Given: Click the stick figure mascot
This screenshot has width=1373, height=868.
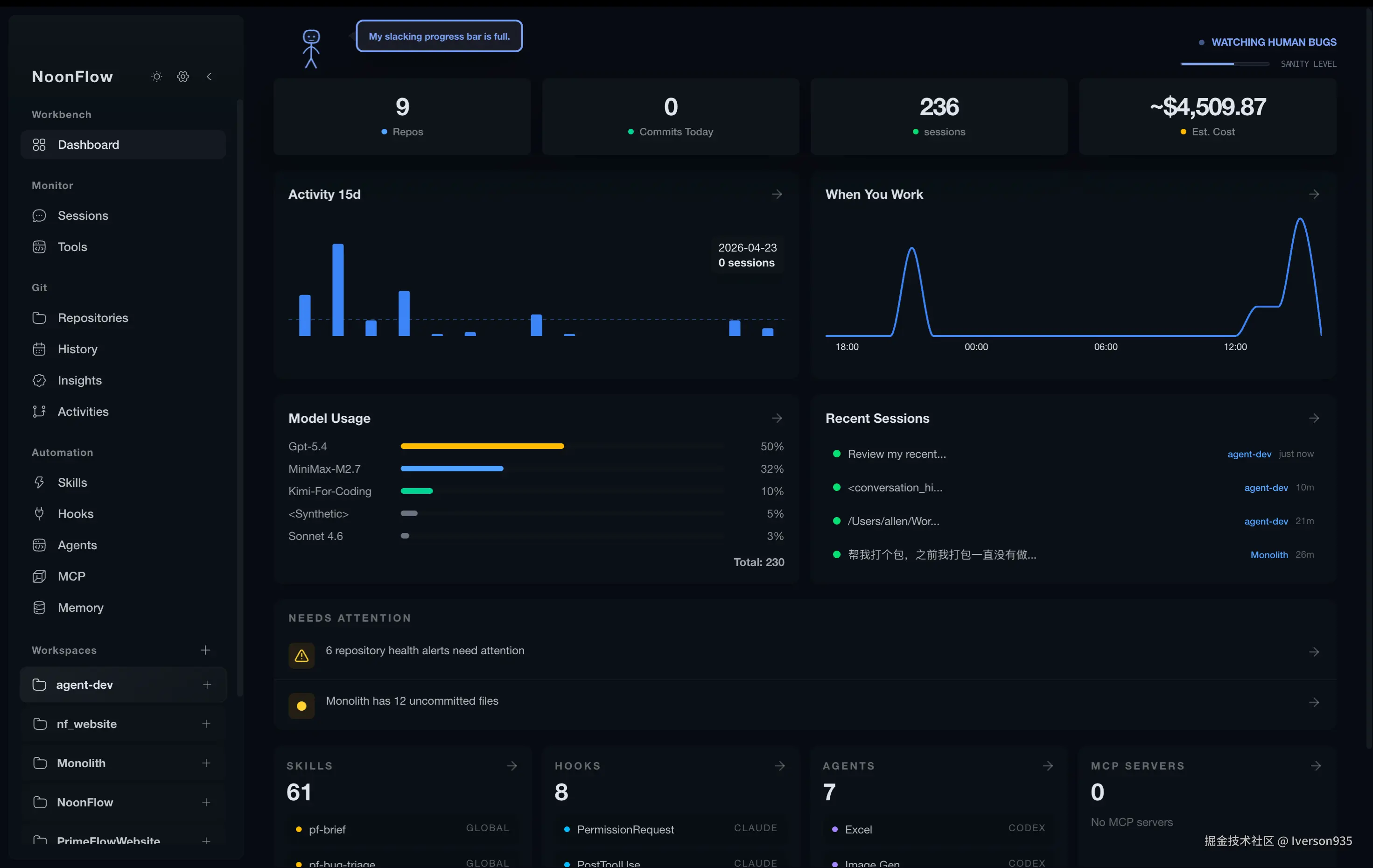Looking at the screenshot, I should point(311,49).
